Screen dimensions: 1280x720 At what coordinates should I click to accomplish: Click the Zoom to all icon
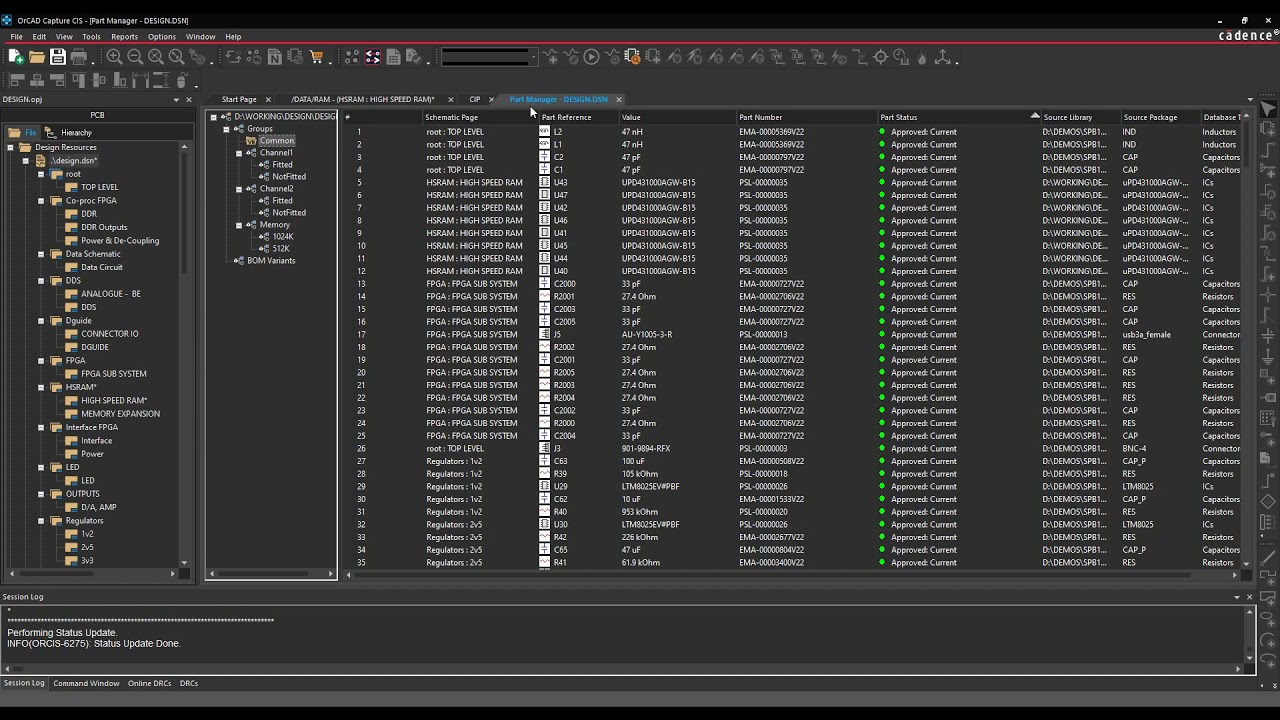click(177, 57)
